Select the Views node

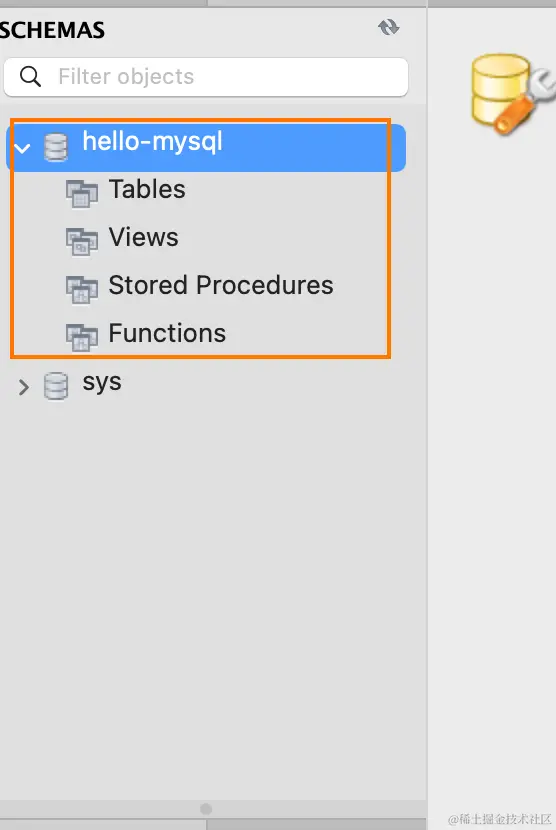coord(144,237)
